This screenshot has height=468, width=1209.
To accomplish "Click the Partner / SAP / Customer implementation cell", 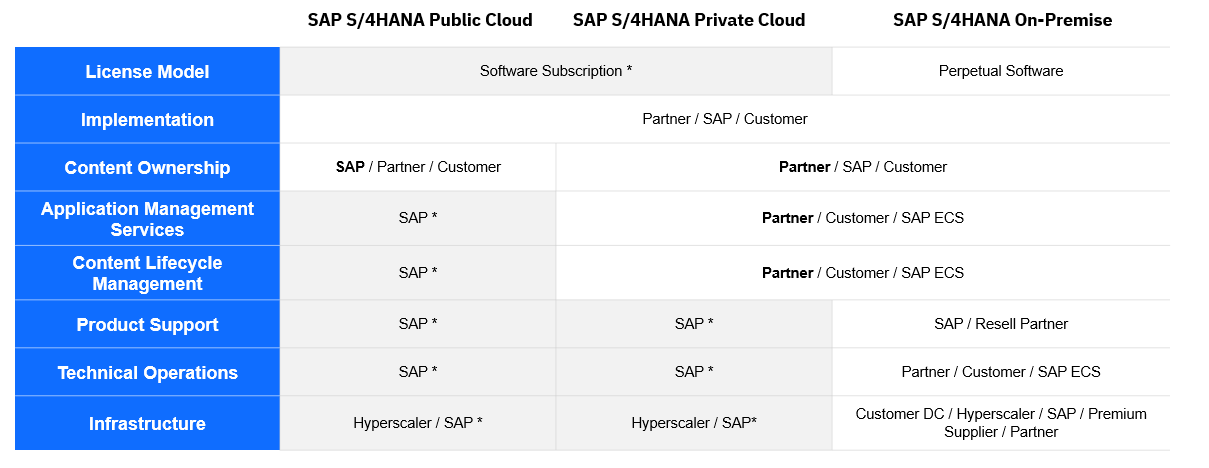I will 725,119.
